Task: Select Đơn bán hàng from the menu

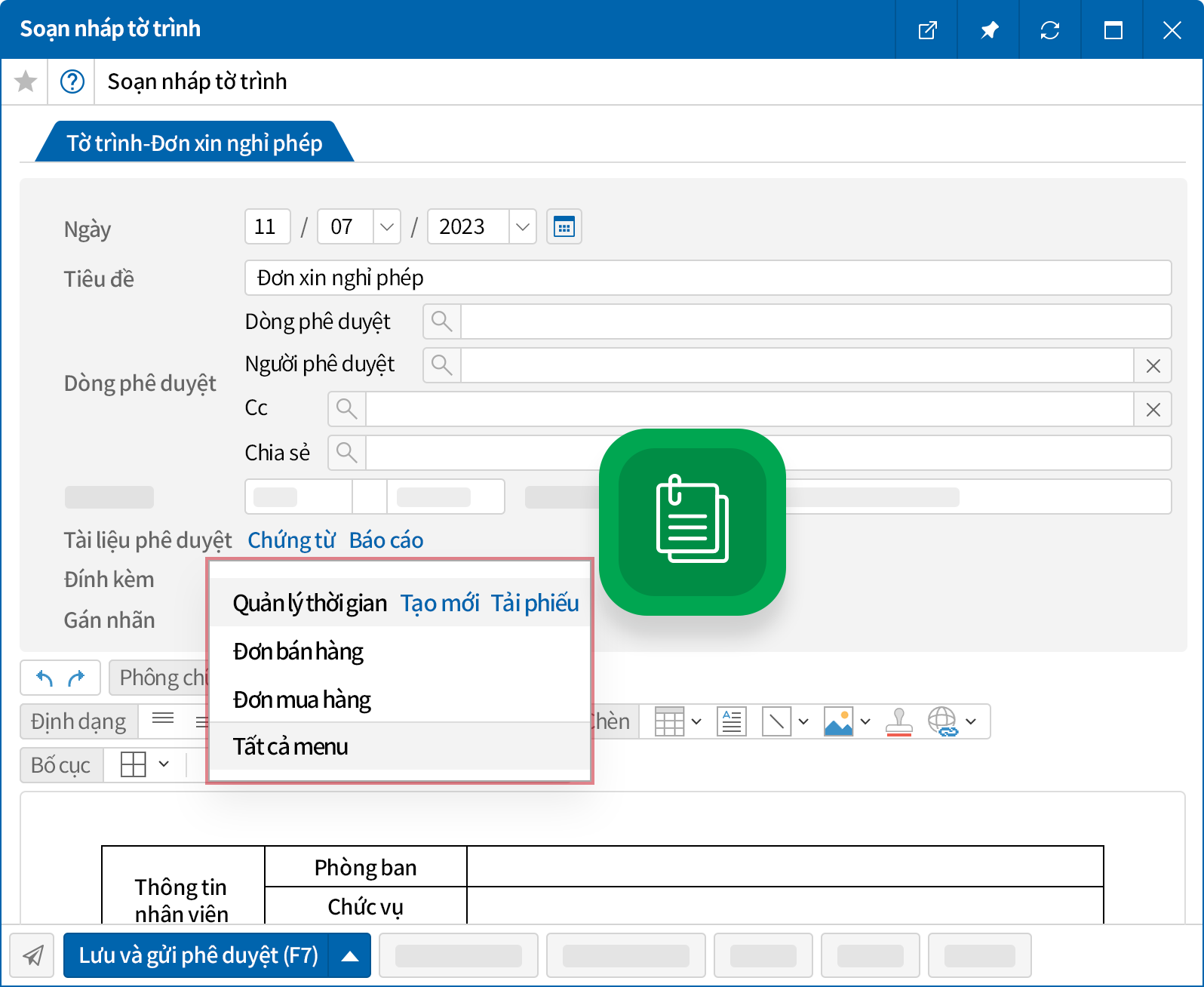Action: click(x=298, y=651)
